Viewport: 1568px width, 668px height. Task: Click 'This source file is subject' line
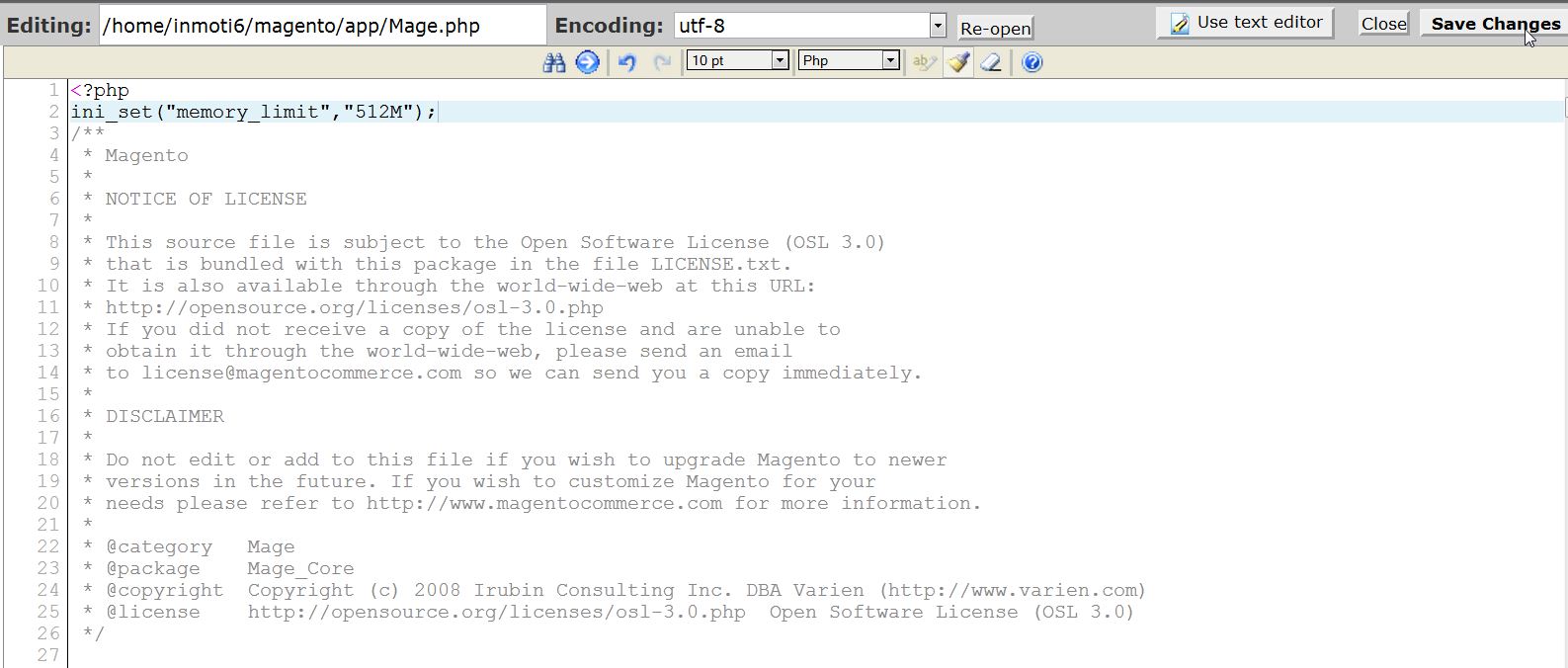click(484, 242)
